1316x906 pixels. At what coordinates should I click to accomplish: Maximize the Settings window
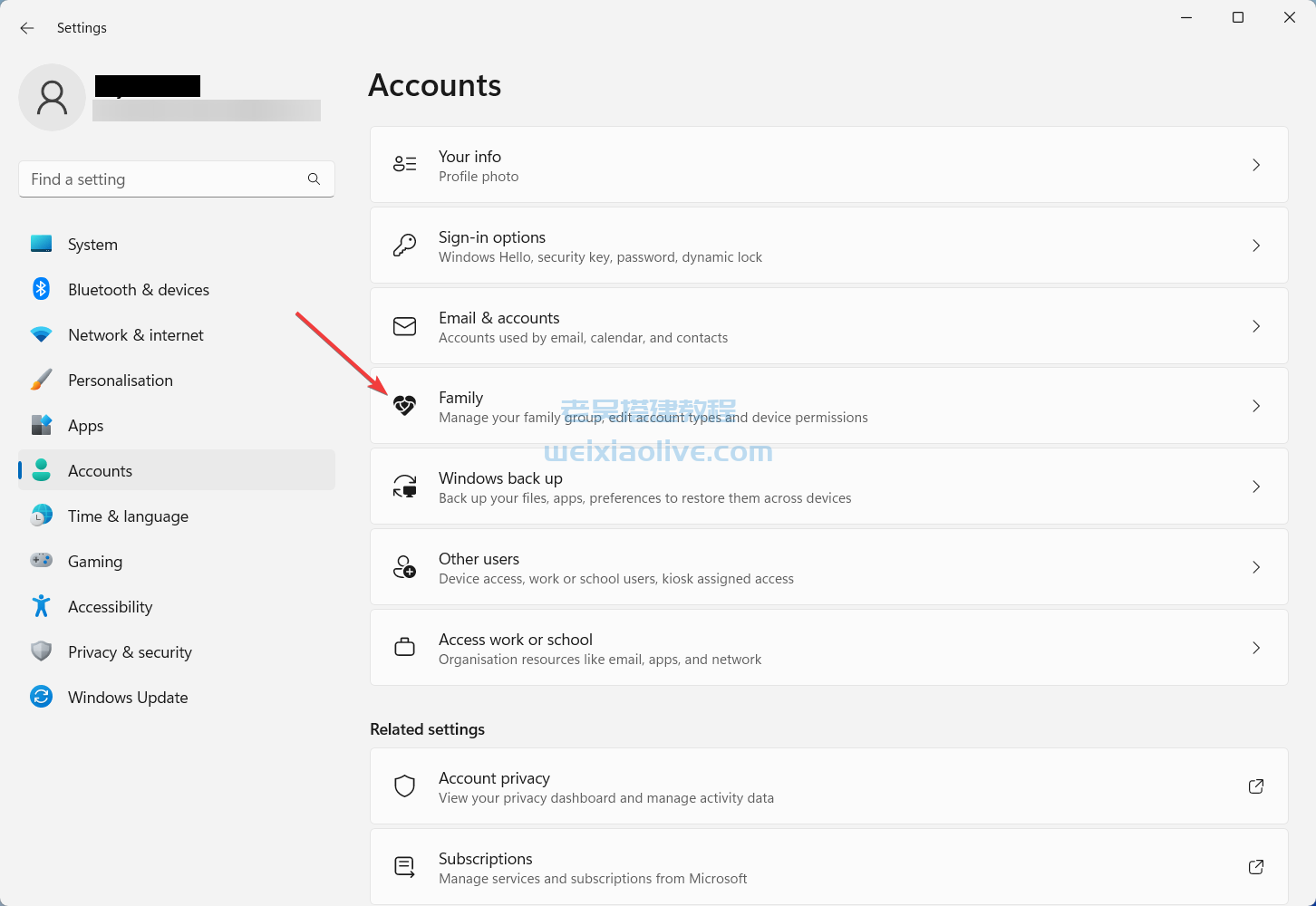pos(1238,17)
